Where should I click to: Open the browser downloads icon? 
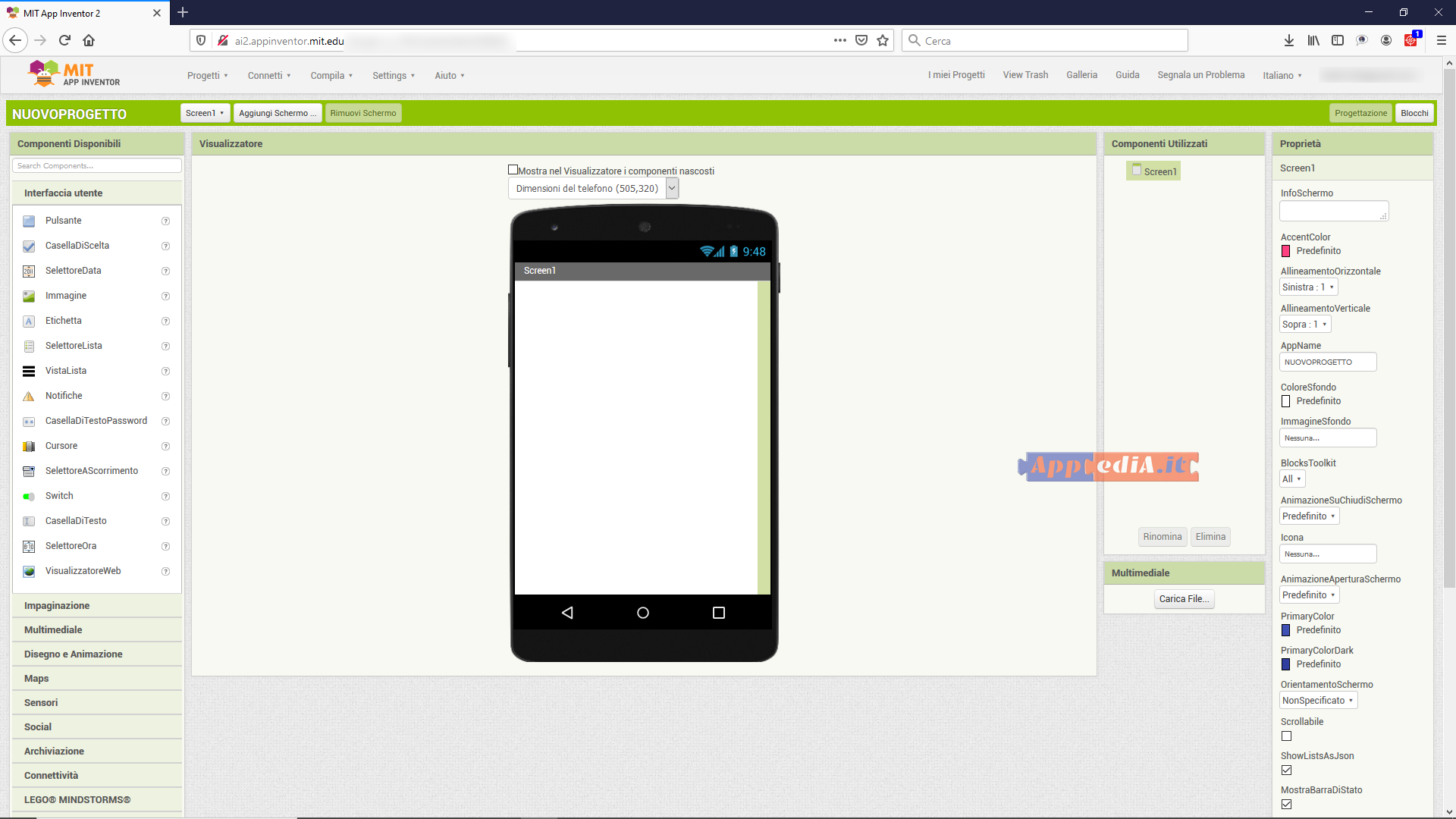pos(1289,40)
